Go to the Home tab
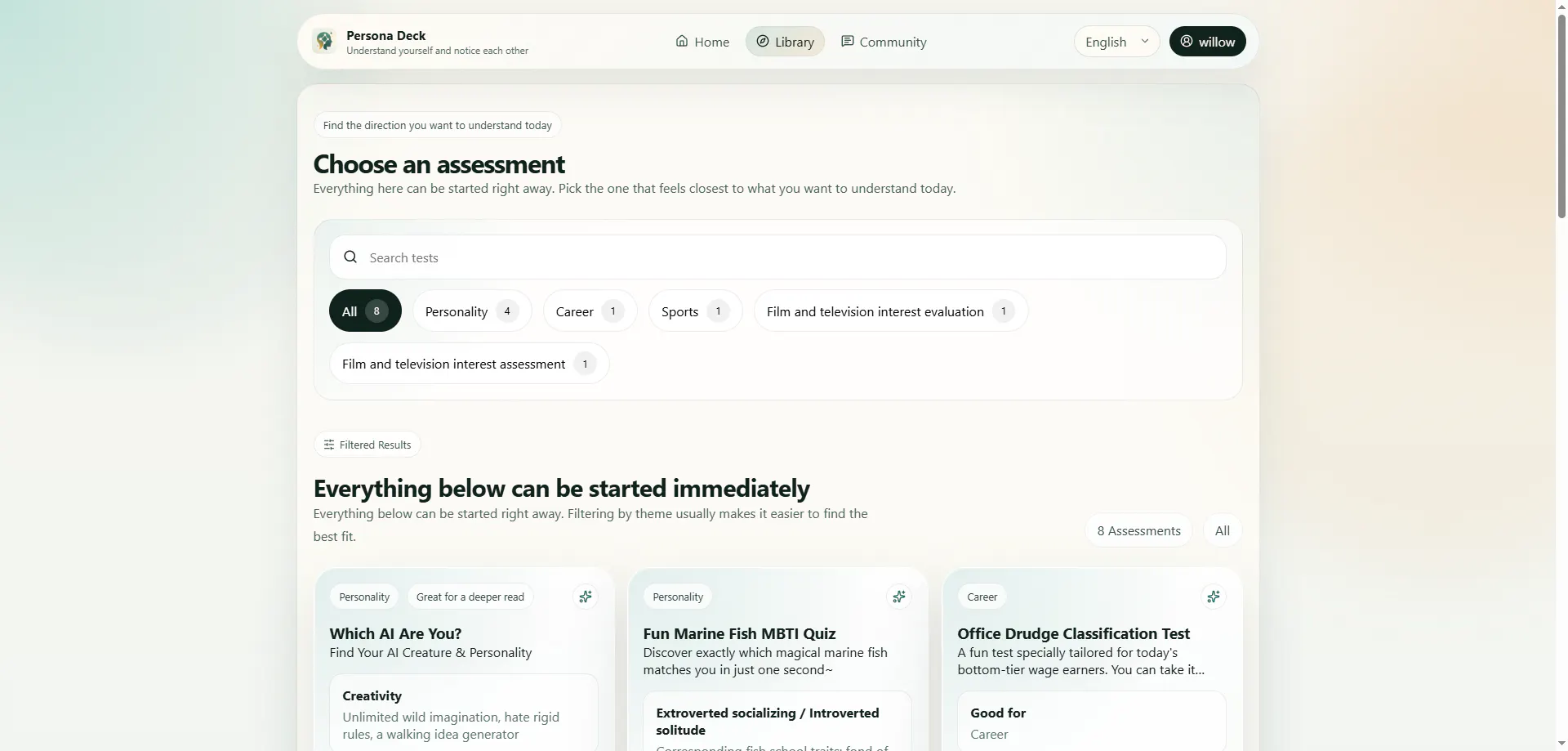1568x751 pixels. coord(702,42)
